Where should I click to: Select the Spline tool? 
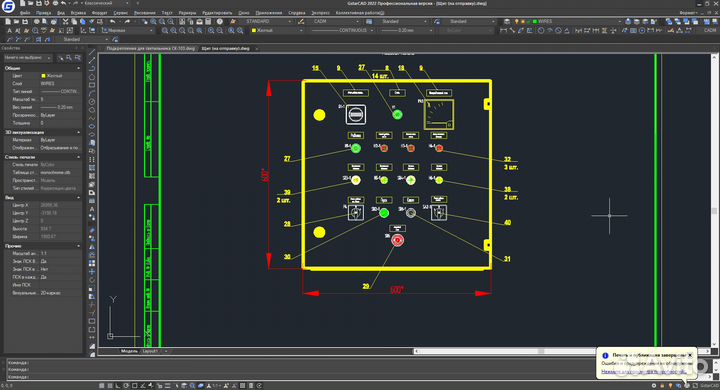click(92, 118)
